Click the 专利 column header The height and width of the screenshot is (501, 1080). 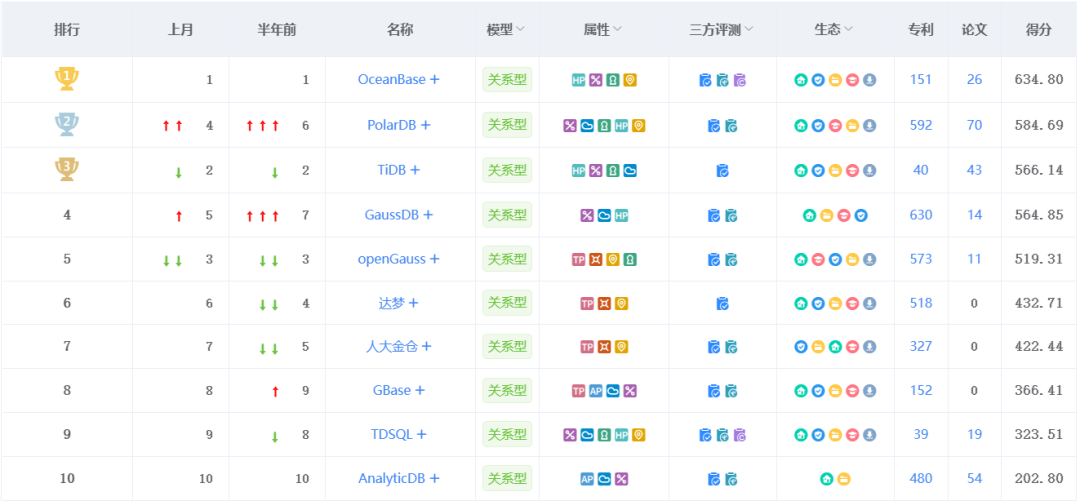921,30
